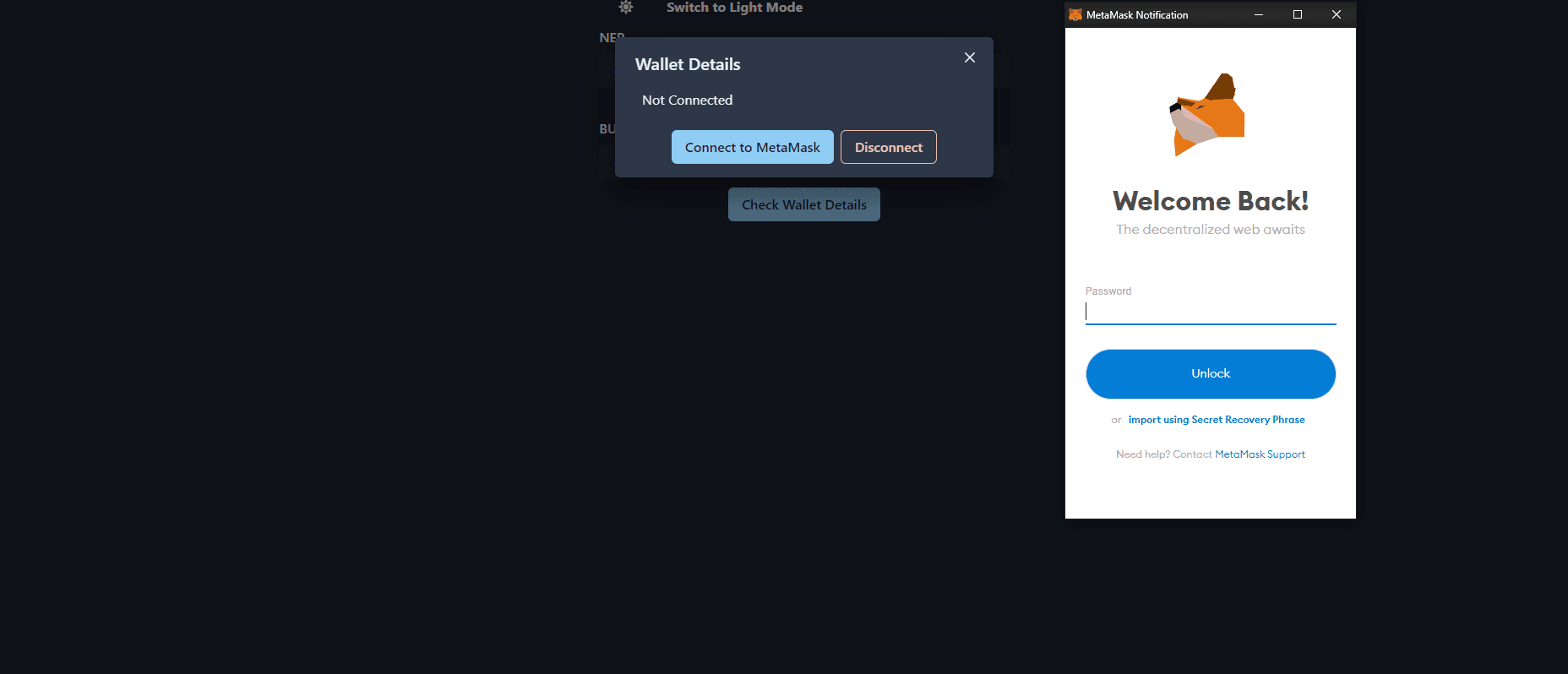Click the MetaMask fox logo in the popup
Viewport: 1568px width, 674px height.
pos(1207,115)
